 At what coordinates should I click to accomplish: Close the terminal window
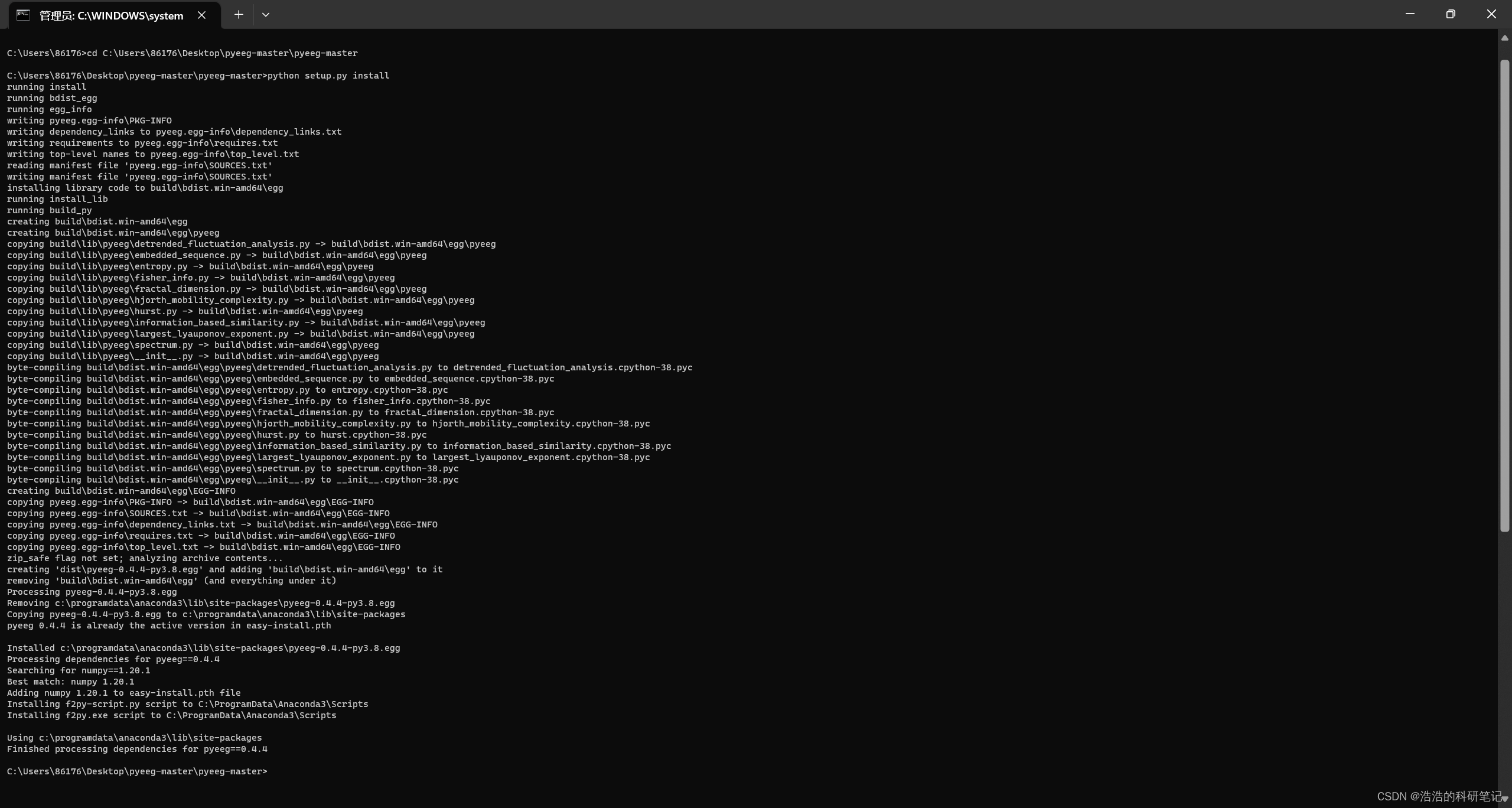tap(1491, 14)
